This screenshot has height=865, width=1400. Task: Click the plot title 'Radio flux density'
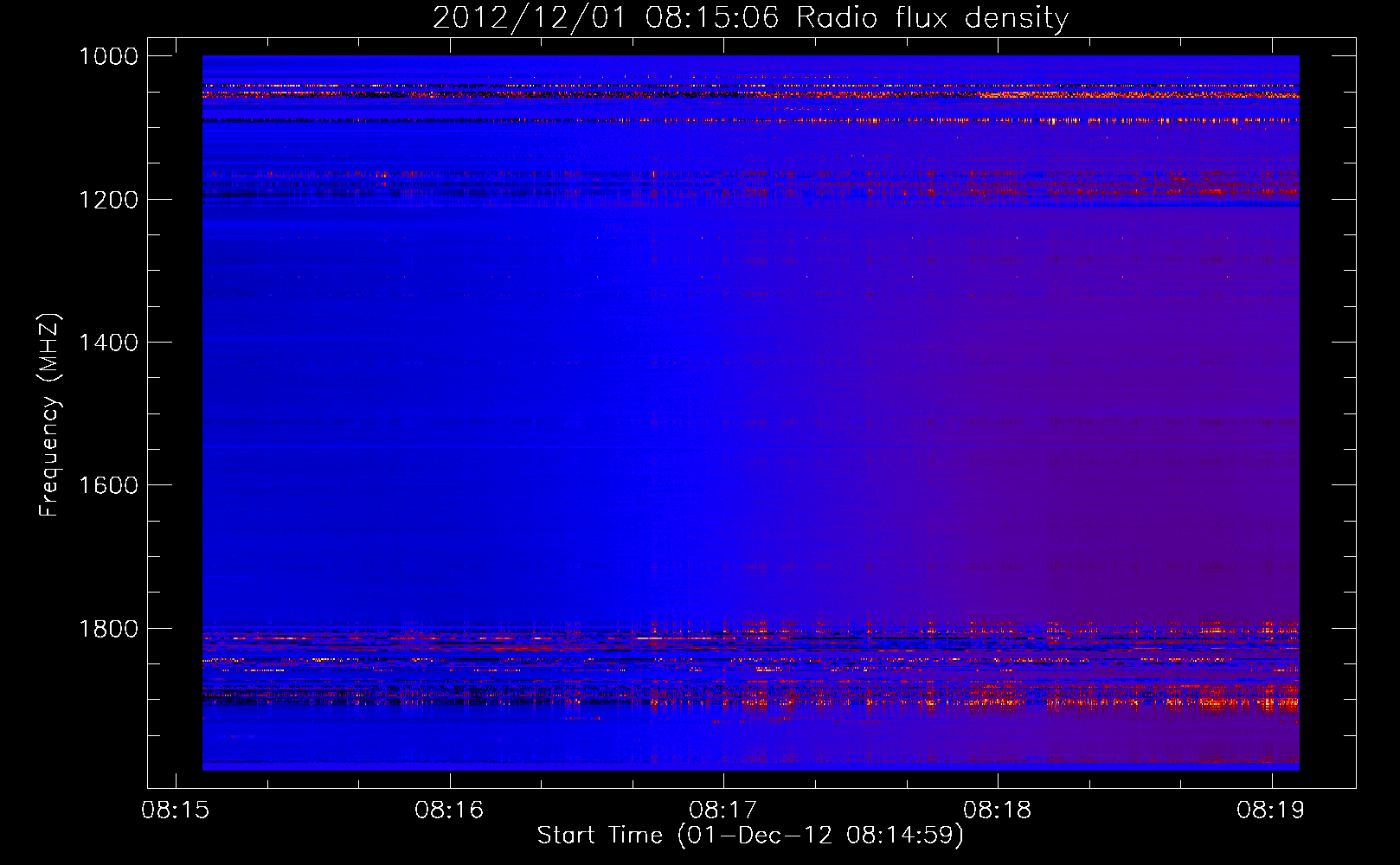point(933,18)
